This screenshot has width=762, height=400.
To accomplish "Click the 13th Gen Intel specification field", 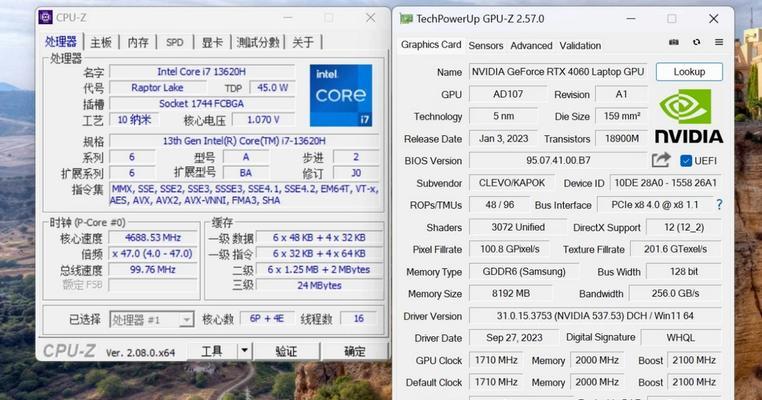I will (244, 141).
